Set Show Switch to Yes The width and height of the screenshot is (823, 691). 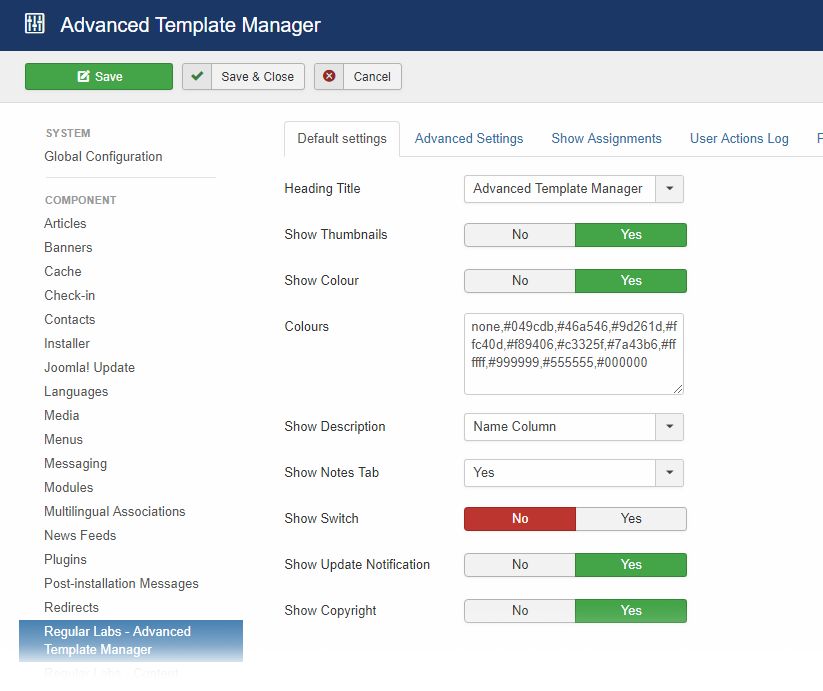[x=631, y=519]
